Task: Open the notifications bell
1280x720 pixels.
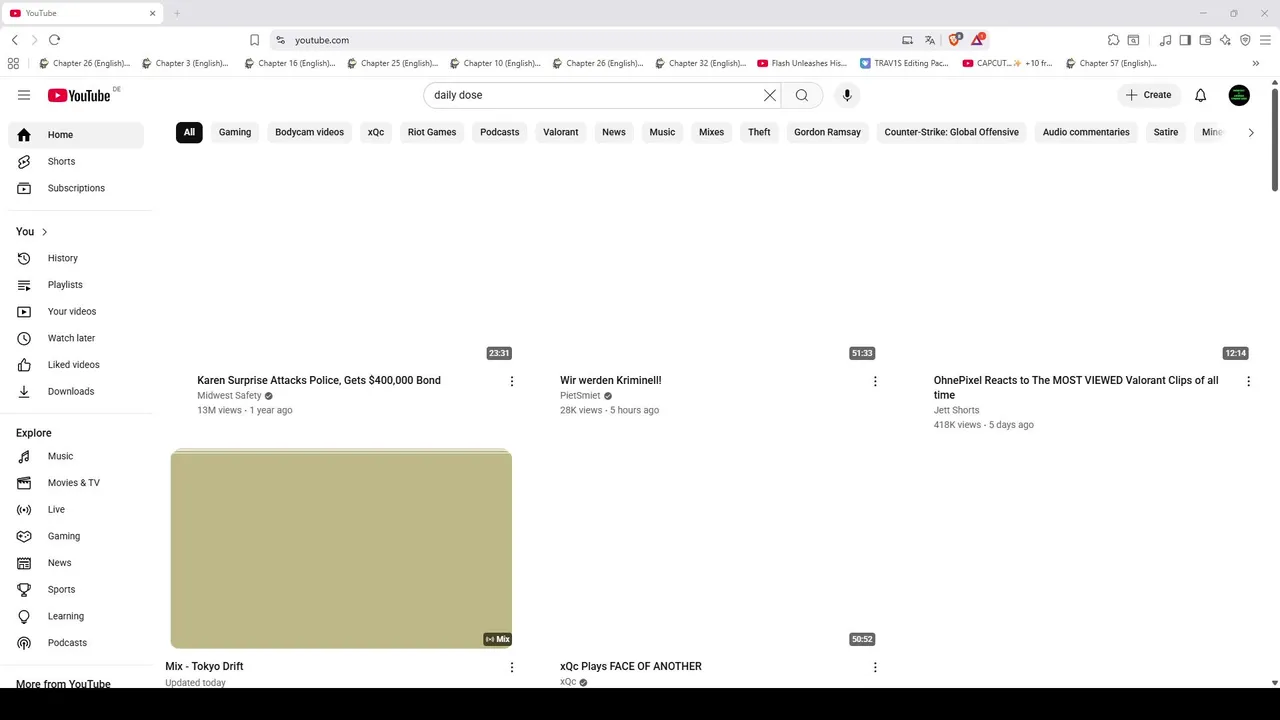Action: [x=1201, y=95]
